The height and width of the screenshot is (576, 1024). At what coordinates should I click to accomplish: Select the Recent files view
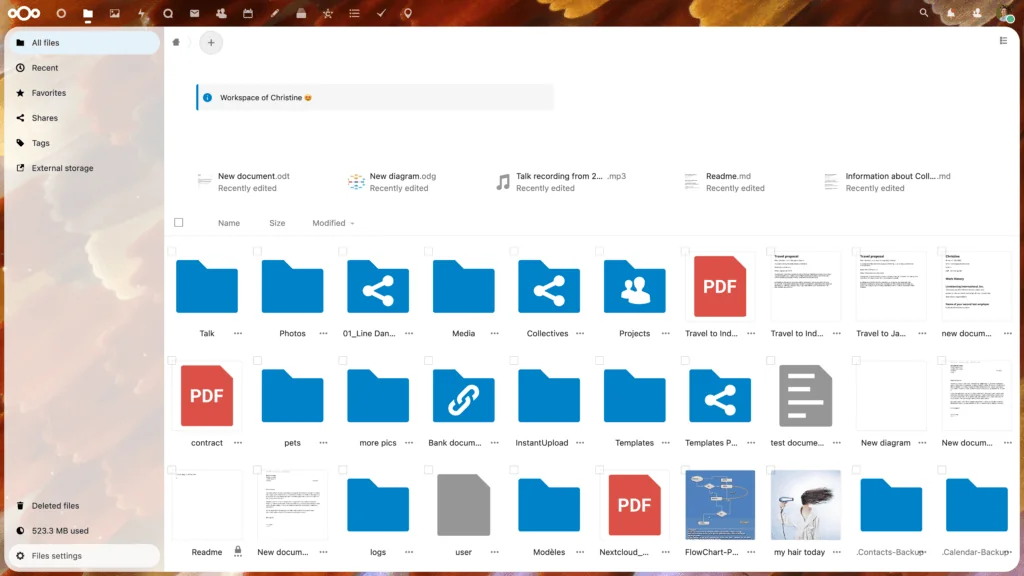coord(84,68)
